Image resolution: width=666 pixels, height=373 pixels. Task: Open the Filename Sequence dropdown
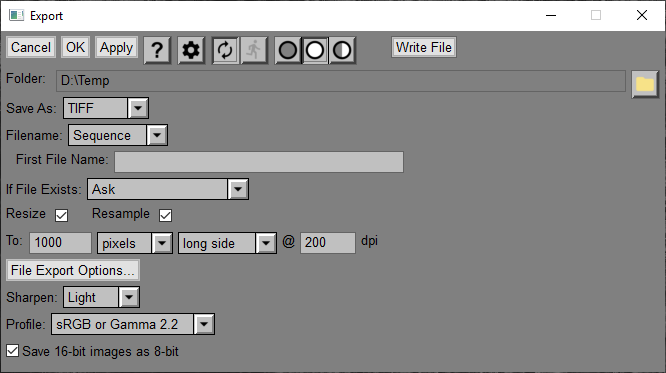[x=157, y=135]
